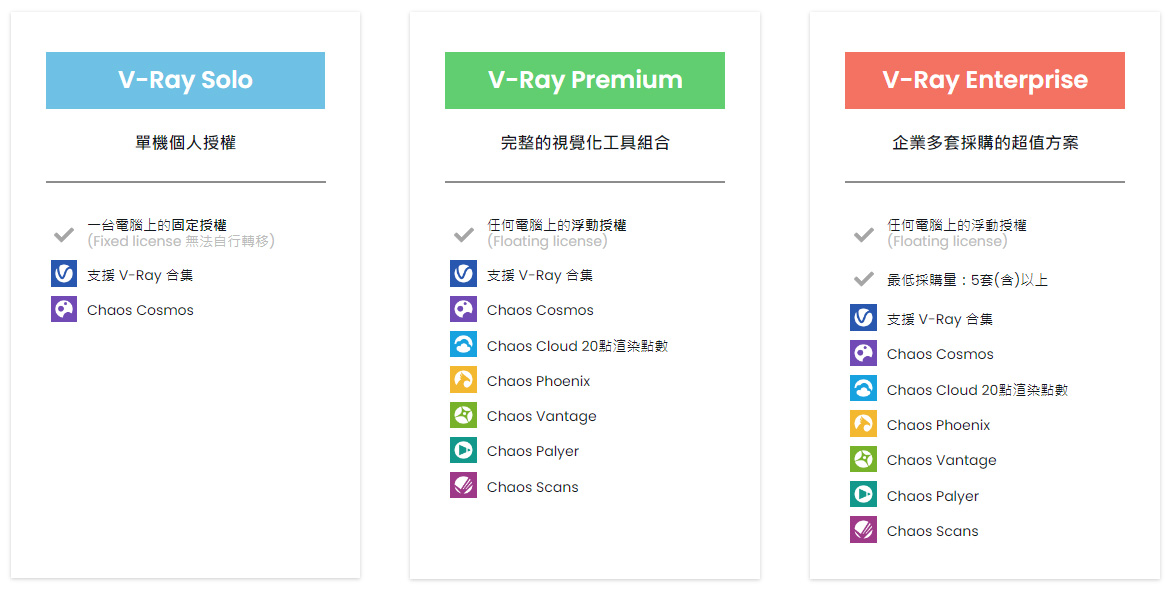The width and height of the screenshot is (1175, 592).
Task: Click the Chaos Scans icon under Enterprise
Action: coord(863,530)
